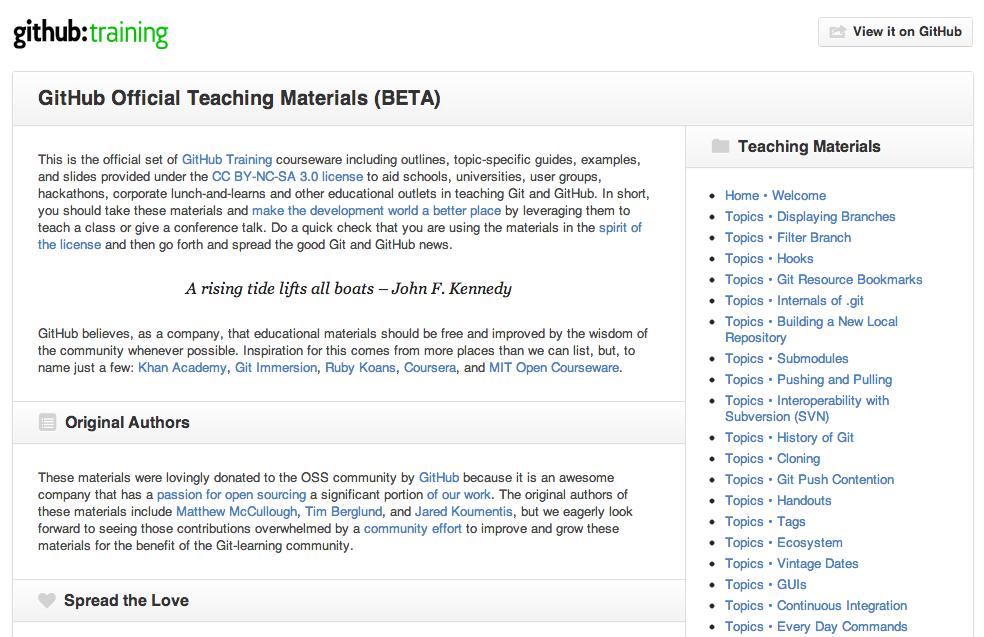This screenshot has height=637, width=984.
Task: Follow the "of our work" link
Action: point(459,495)
